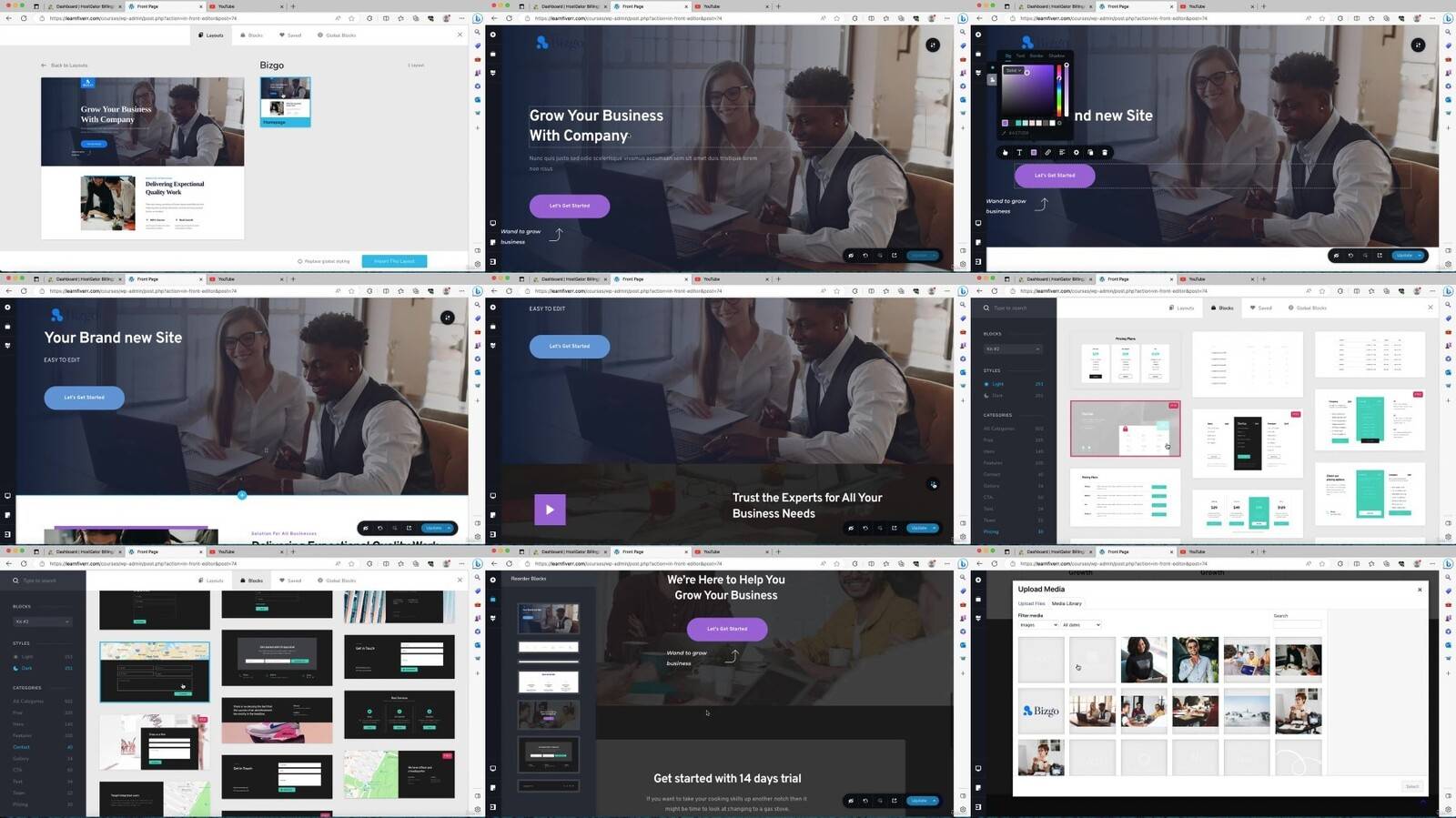
Task: Open Reorder Blocks sidebar icon in bottom-middle frame
Action: (x=493, y=600)
